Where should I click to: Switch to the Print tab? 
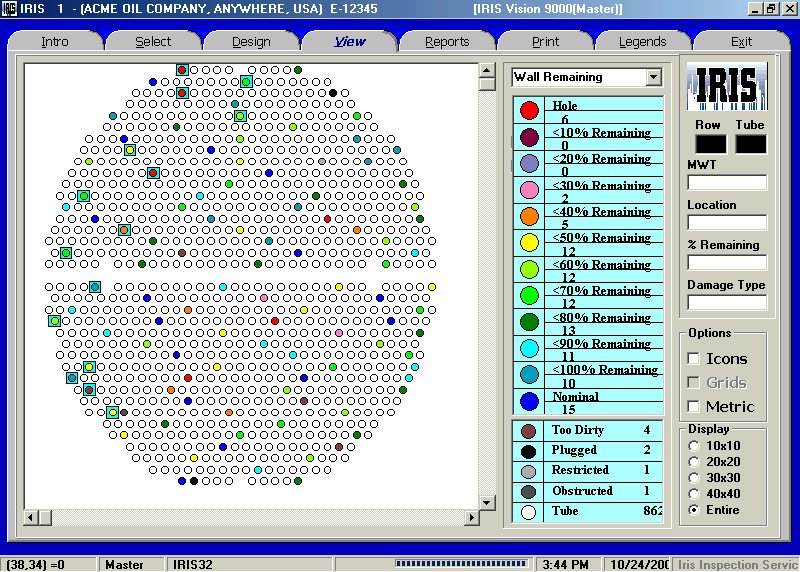[545, 42]
